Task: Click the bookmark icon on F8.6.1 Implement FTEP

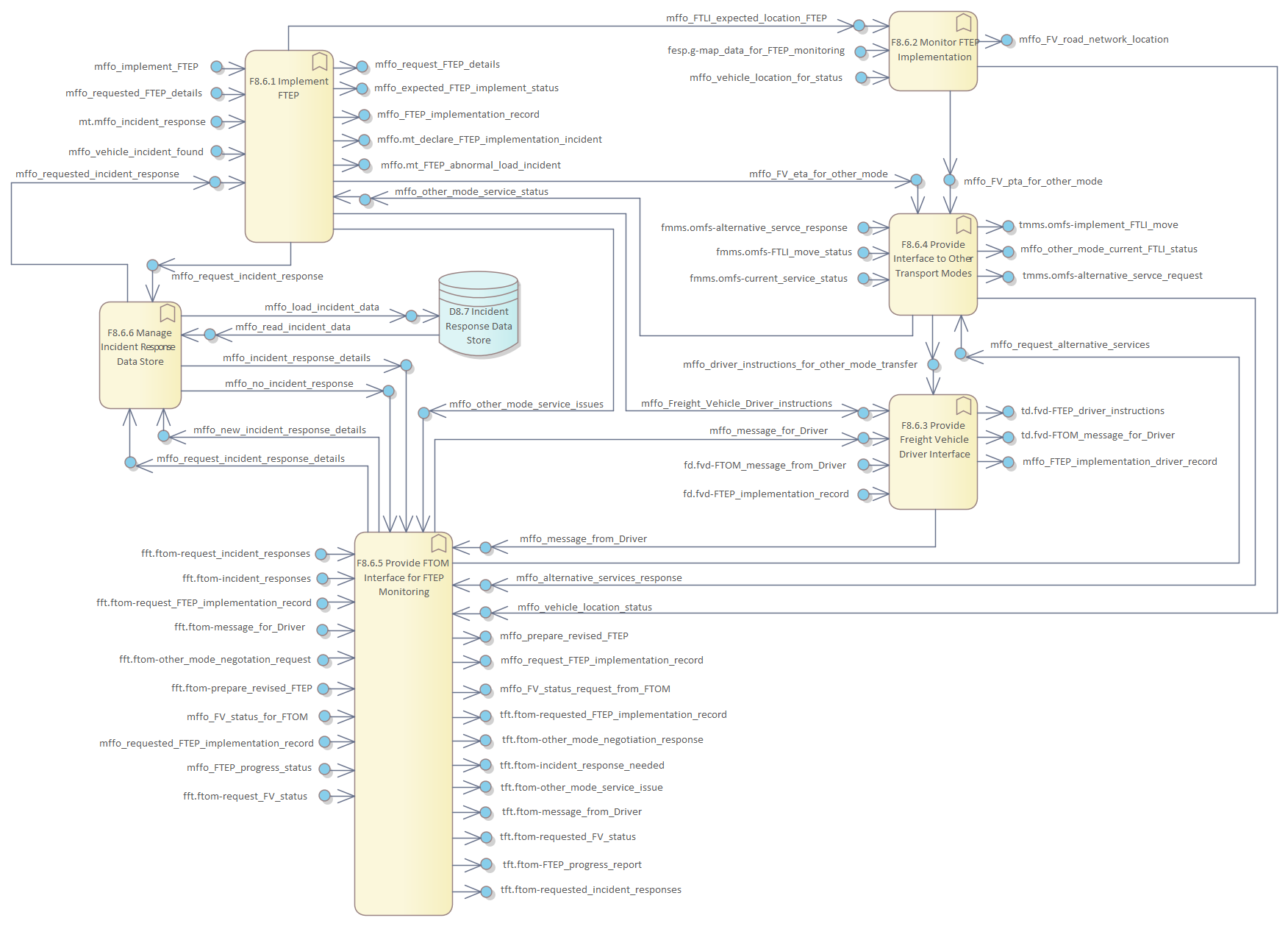Action: point(320,61)
